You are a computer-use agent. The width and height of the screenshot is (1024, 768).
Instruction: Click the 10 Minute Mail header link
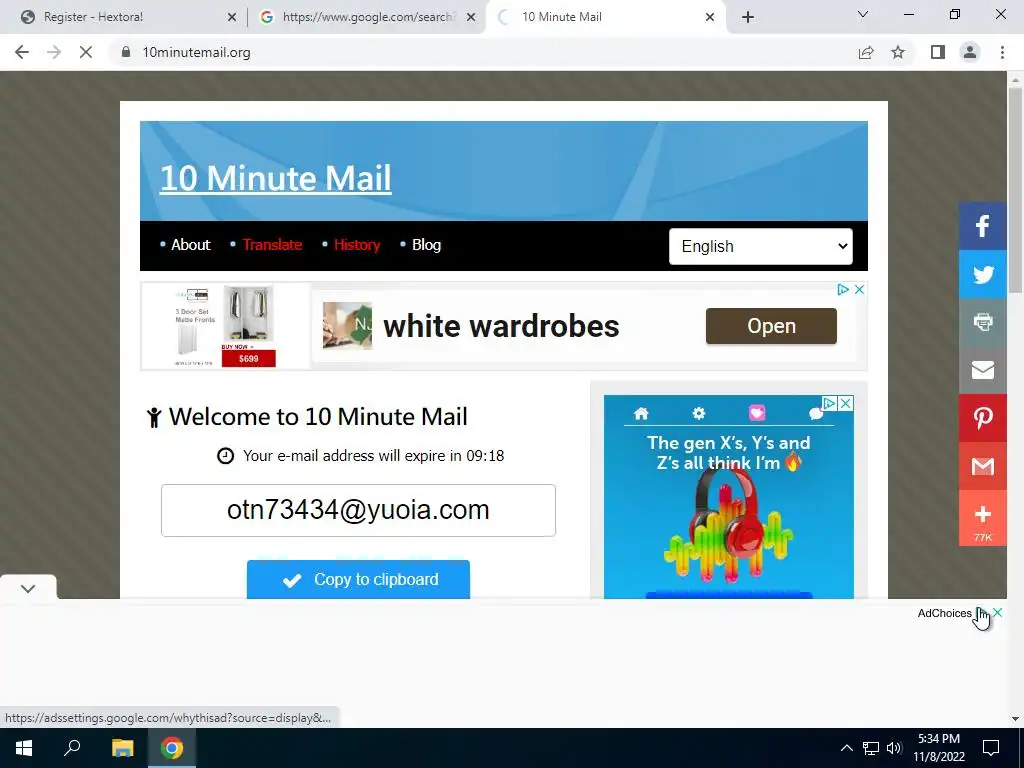pos(276,178)
